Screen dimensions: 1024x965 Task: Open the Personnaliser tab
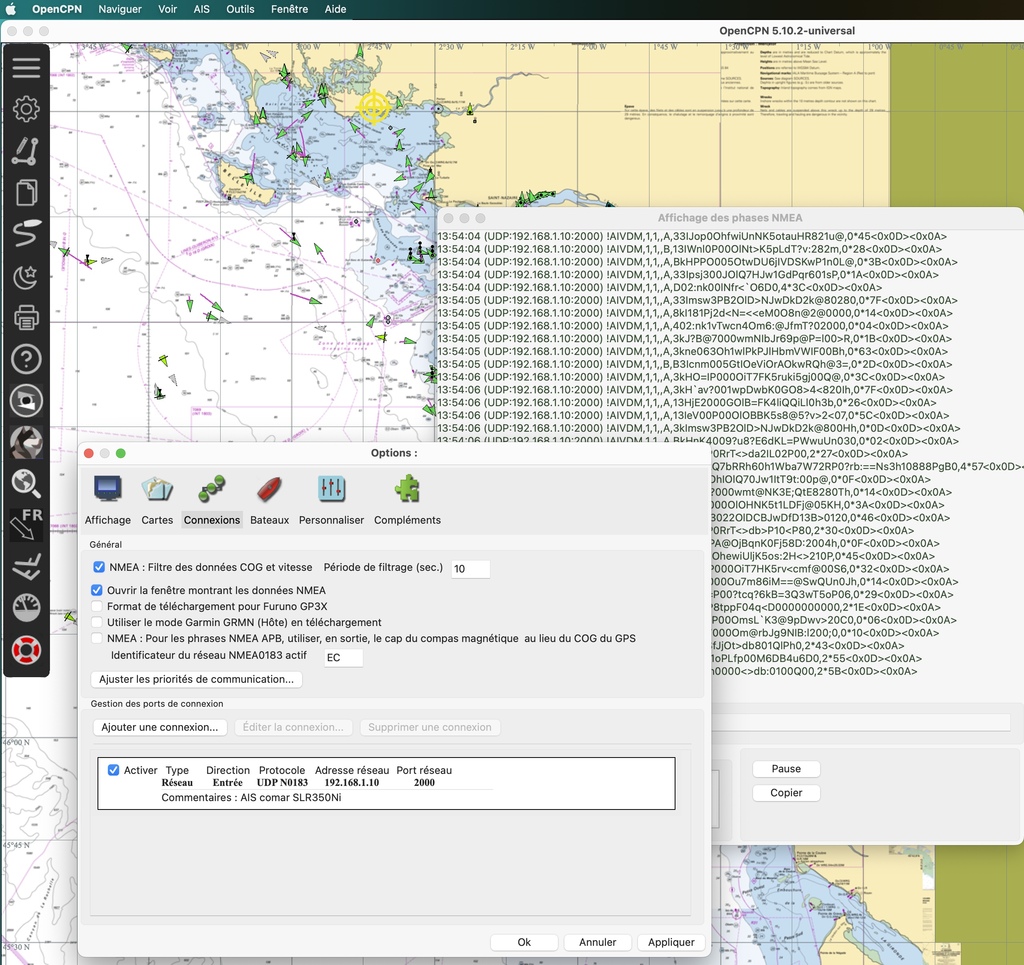point(331,501)
